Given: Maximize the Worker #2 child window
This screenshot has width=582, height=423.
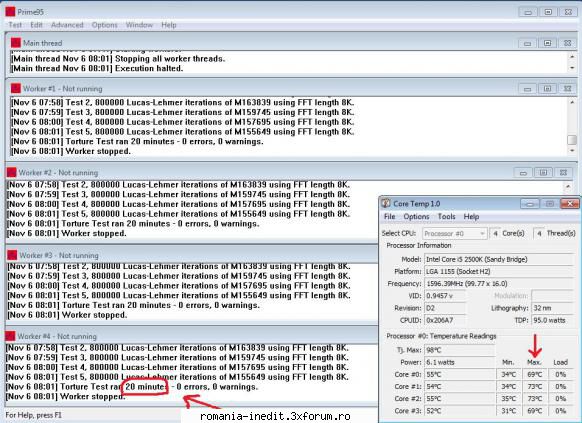Looking at the screenshot, I should tap(543, 173).
